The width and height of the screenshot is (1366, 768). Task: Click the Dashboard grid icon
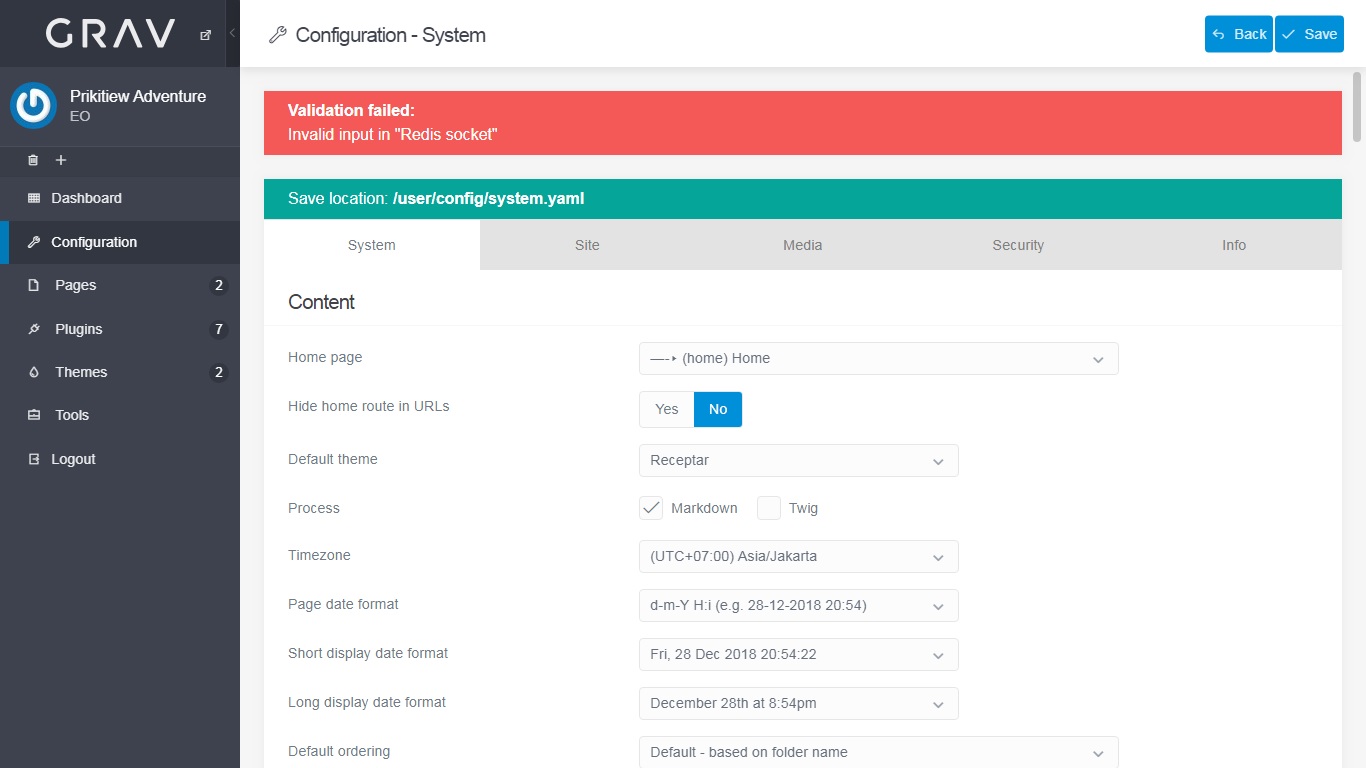pos(34,198)
